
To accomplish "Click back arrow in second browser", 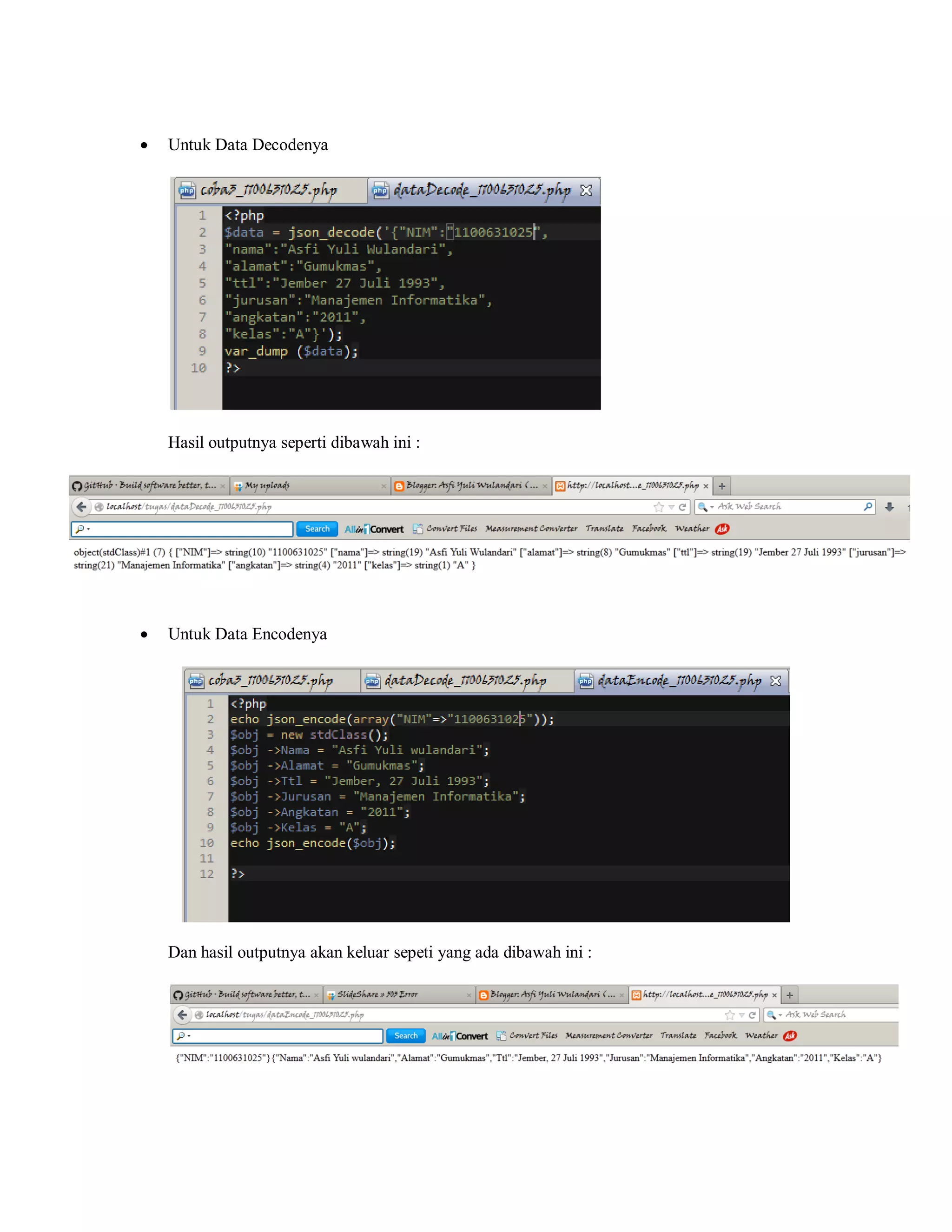I will (x=182, y=1015).
